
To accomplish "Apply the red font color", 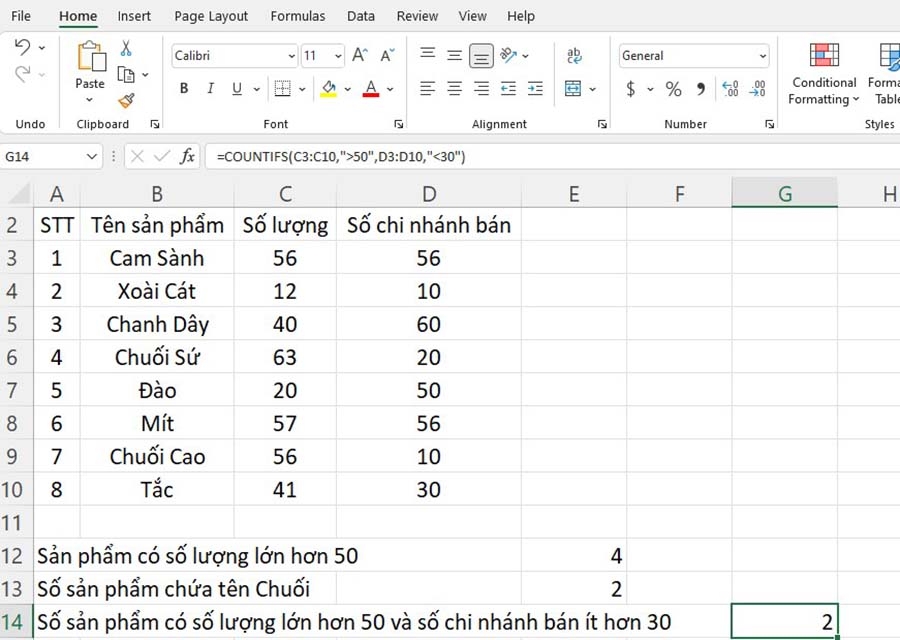I will (x=371, y=88).
